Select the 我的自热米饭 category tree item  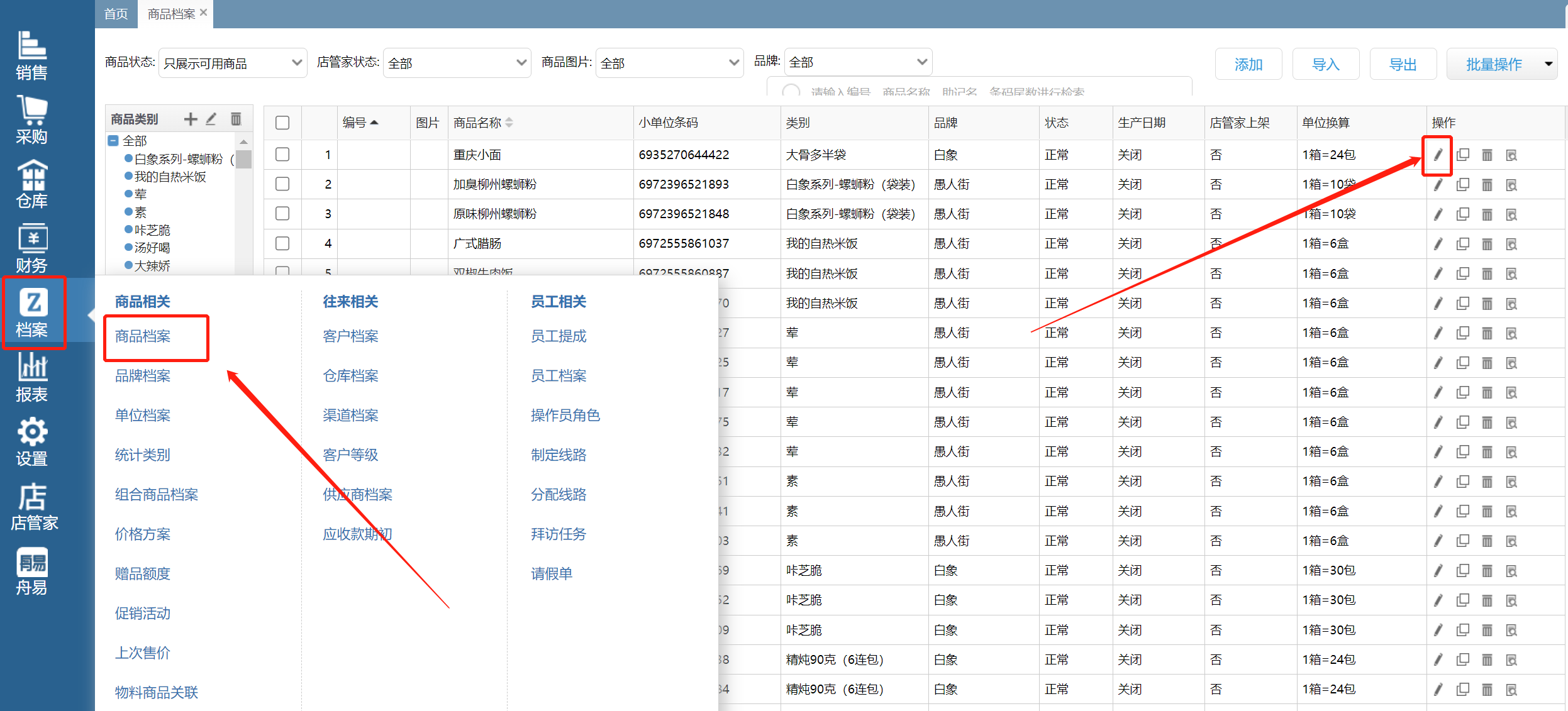(x=170, y=177)
